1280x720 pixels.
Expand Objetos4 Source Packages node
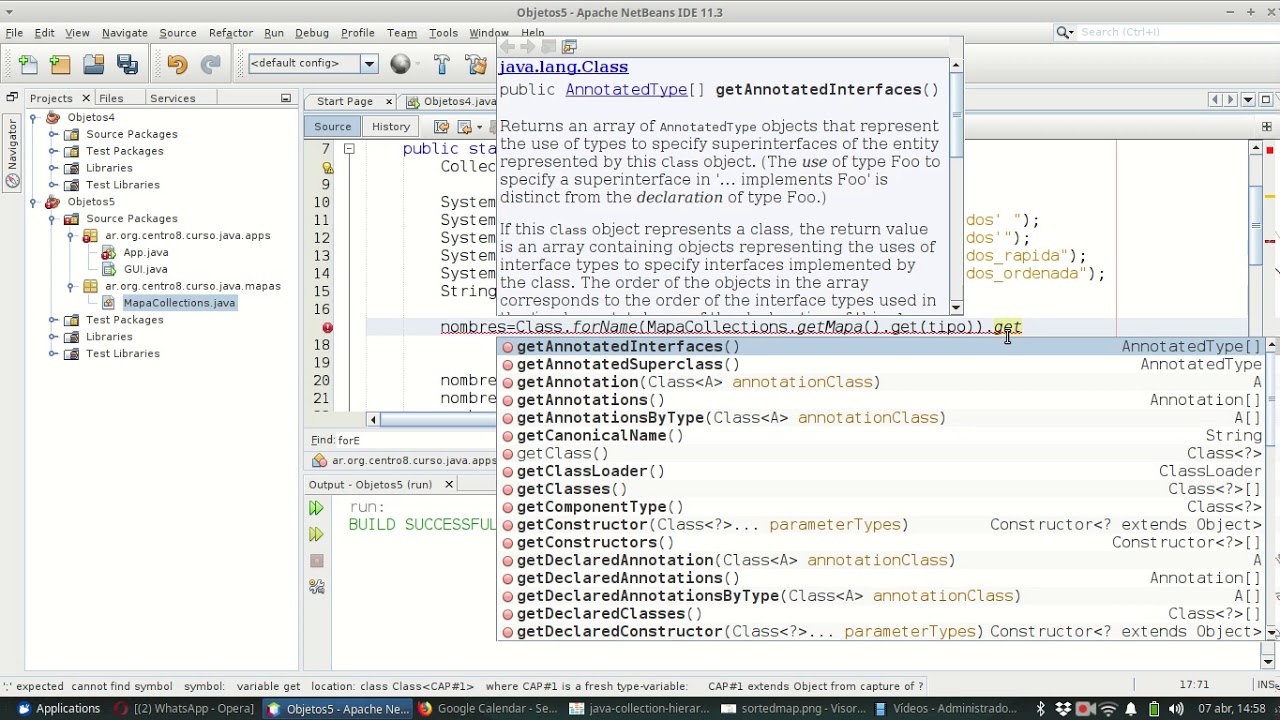pyautogui.click(x=53, y=134)
